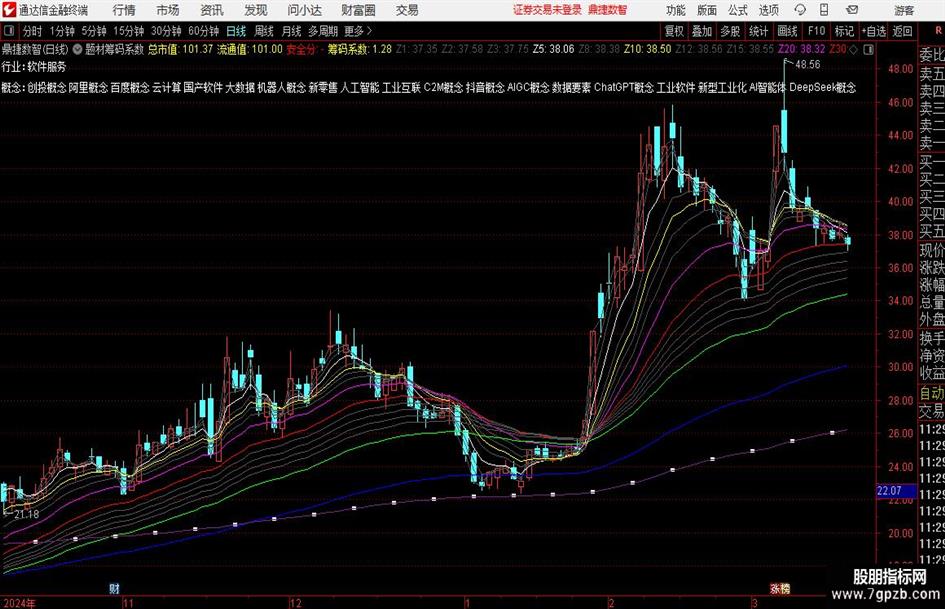Viewport: 945px width, 609px height.
Task: Open the 版面 menu
Action: click(x=707, y=10)
